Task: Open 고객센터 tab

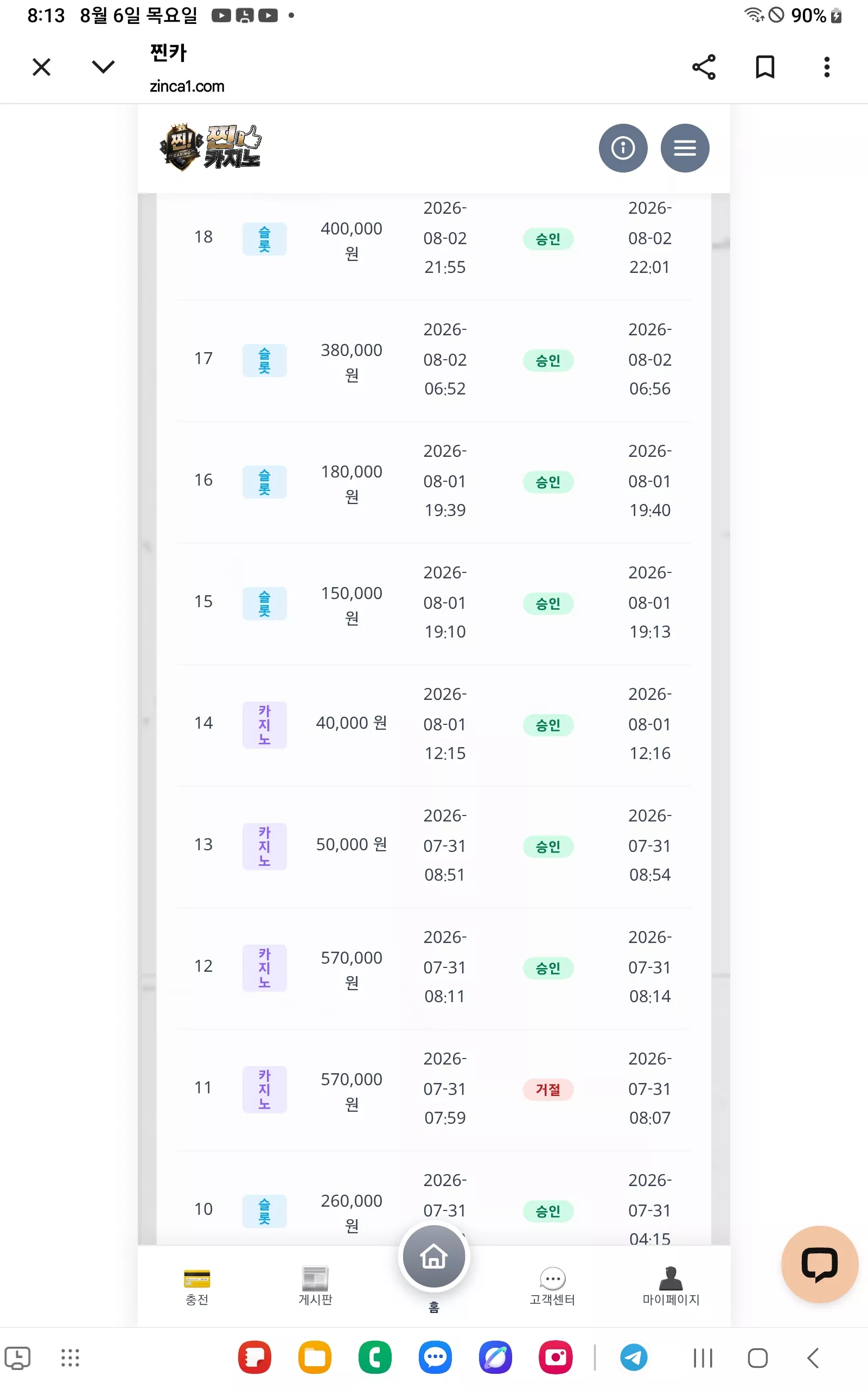Action: (552, 1287)
